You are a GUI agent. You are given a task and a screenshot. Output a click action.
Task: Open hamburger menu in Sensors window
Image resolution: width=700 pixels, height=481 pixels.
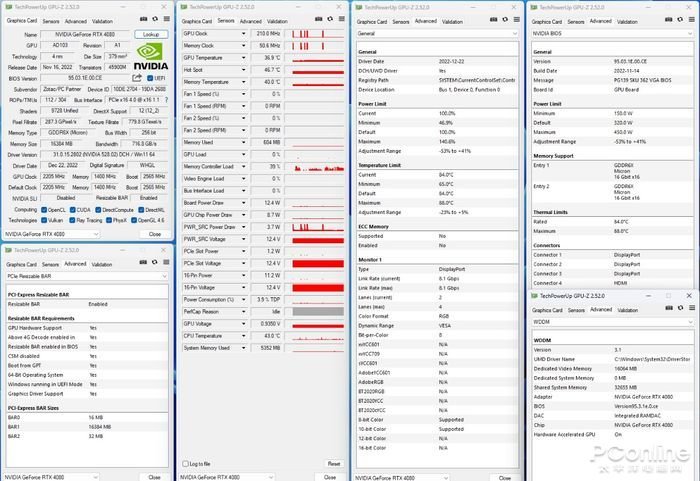[x=342, y=19]
